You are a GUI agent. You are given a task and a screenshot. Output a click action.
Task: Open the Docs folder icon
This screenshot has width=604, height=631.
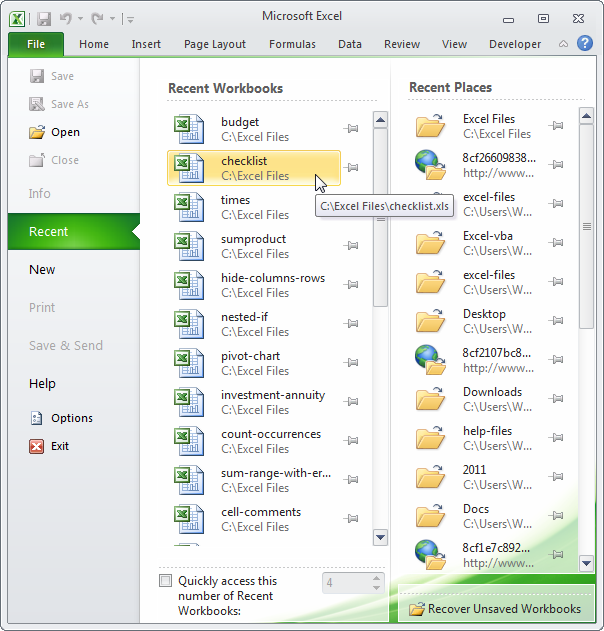click(431, 516)
